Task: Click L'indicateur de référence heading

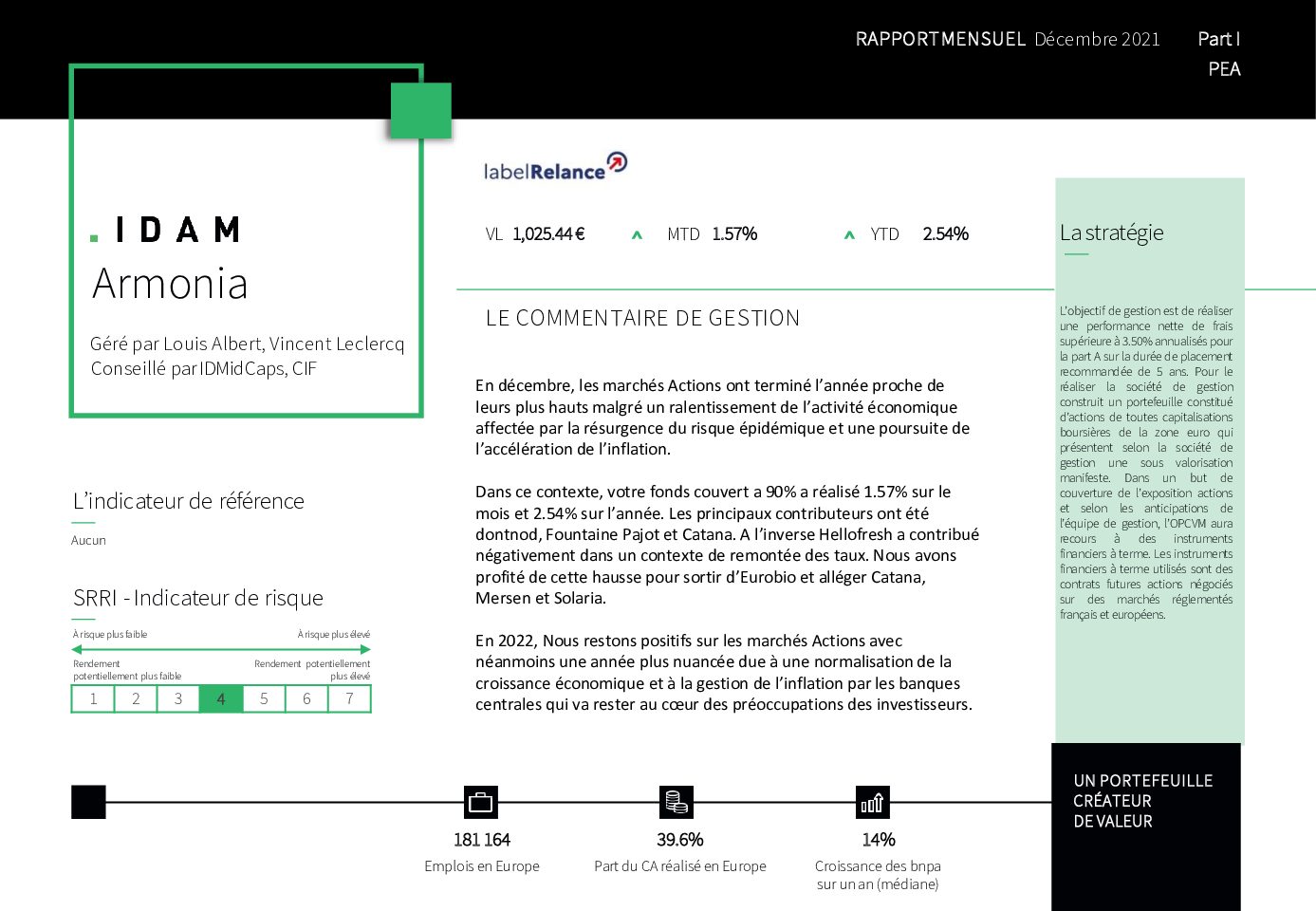Action: tap(189, 501)
